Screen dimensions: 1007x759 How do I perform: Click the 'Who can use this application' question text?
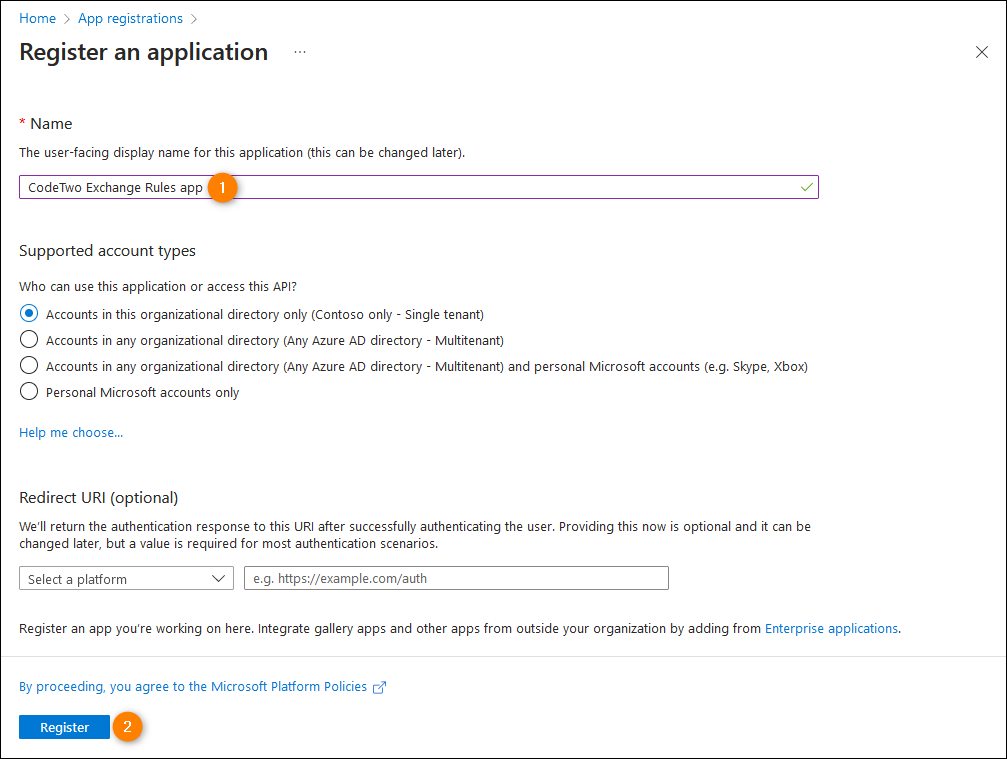(158, 286)
